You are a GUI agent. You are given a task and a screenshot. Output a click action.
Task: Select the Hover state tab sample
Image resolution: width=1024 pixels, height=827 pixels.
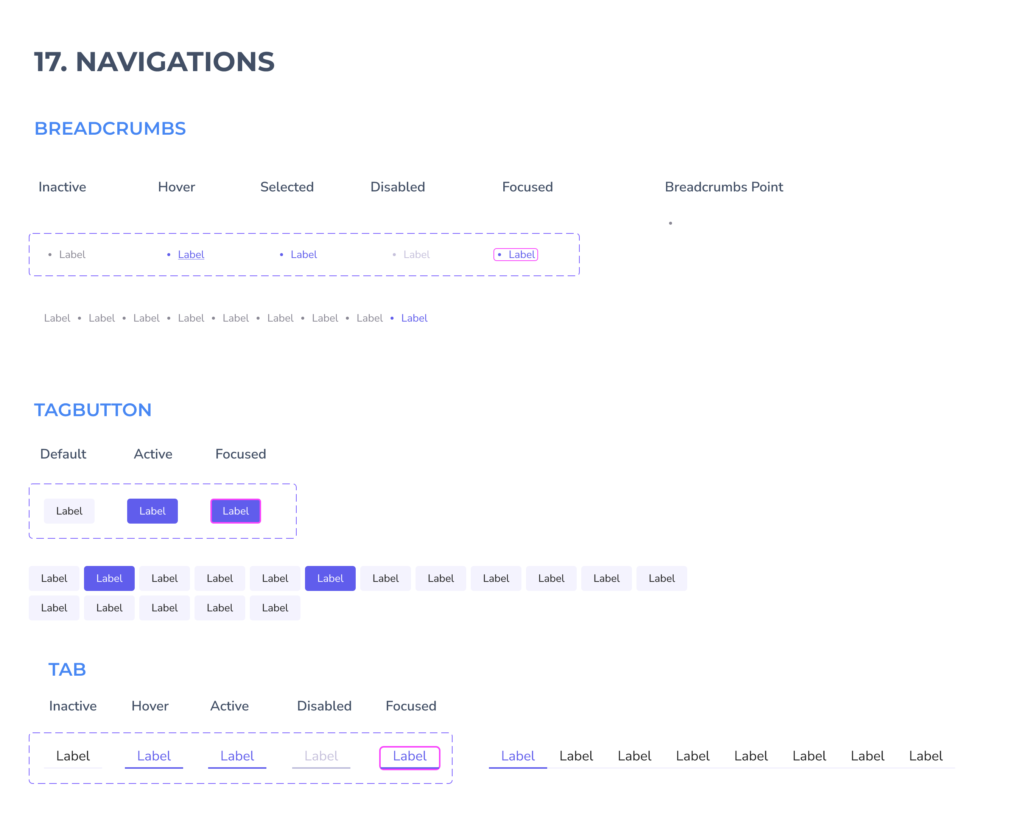point(154,756)
